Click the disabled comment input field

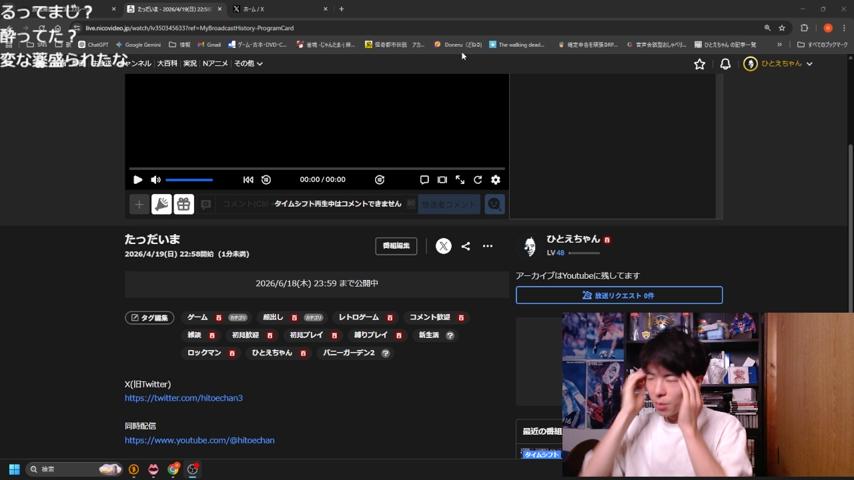point(317,204)
